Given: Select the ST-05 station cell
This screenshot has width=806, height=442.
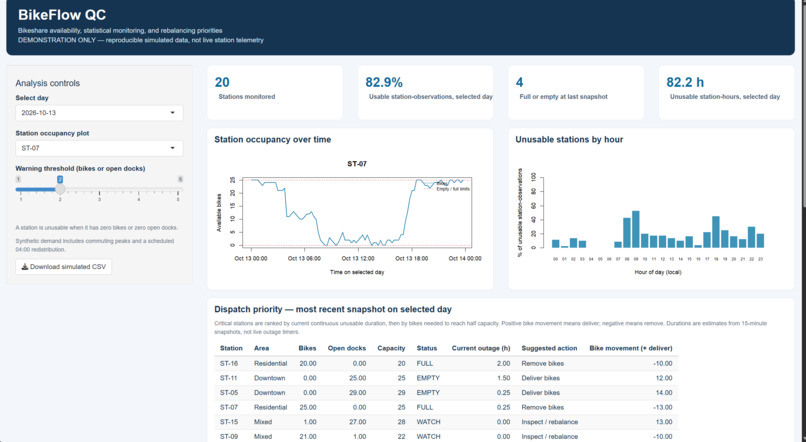Looking at the screenshot, I should pos(229,393).
